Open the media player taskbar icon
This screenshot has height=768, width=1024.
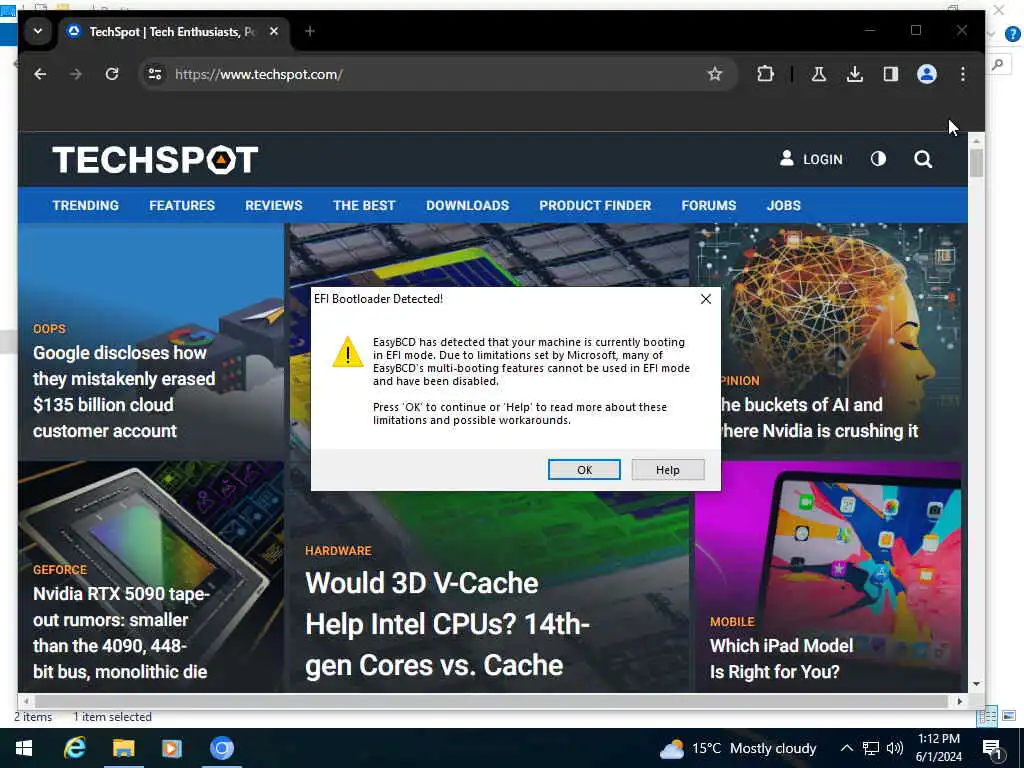click(172, 748)
